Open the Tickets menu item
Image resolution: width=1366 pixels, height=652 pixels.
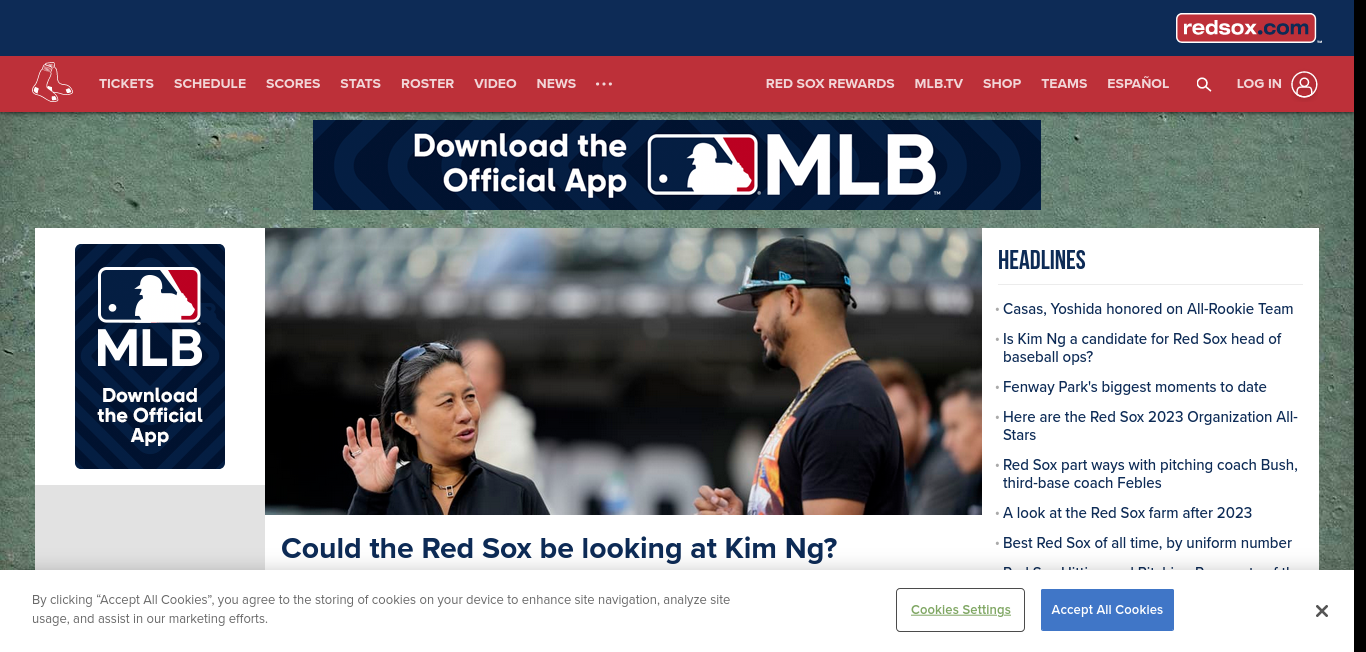126,84
